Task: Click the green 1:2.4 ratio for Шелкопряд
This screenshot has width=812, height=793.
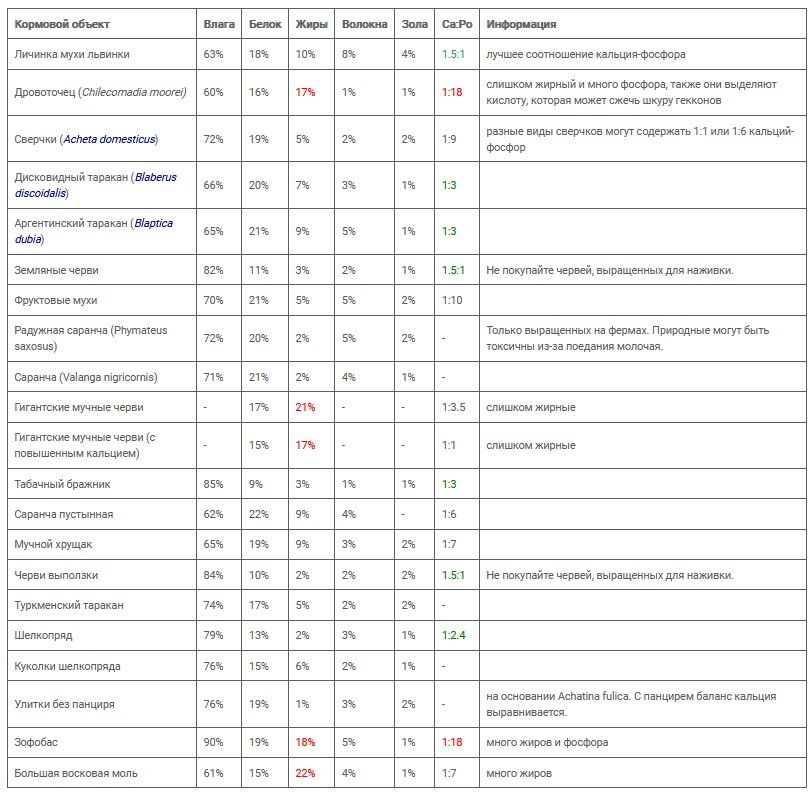Action: point(453,635)
